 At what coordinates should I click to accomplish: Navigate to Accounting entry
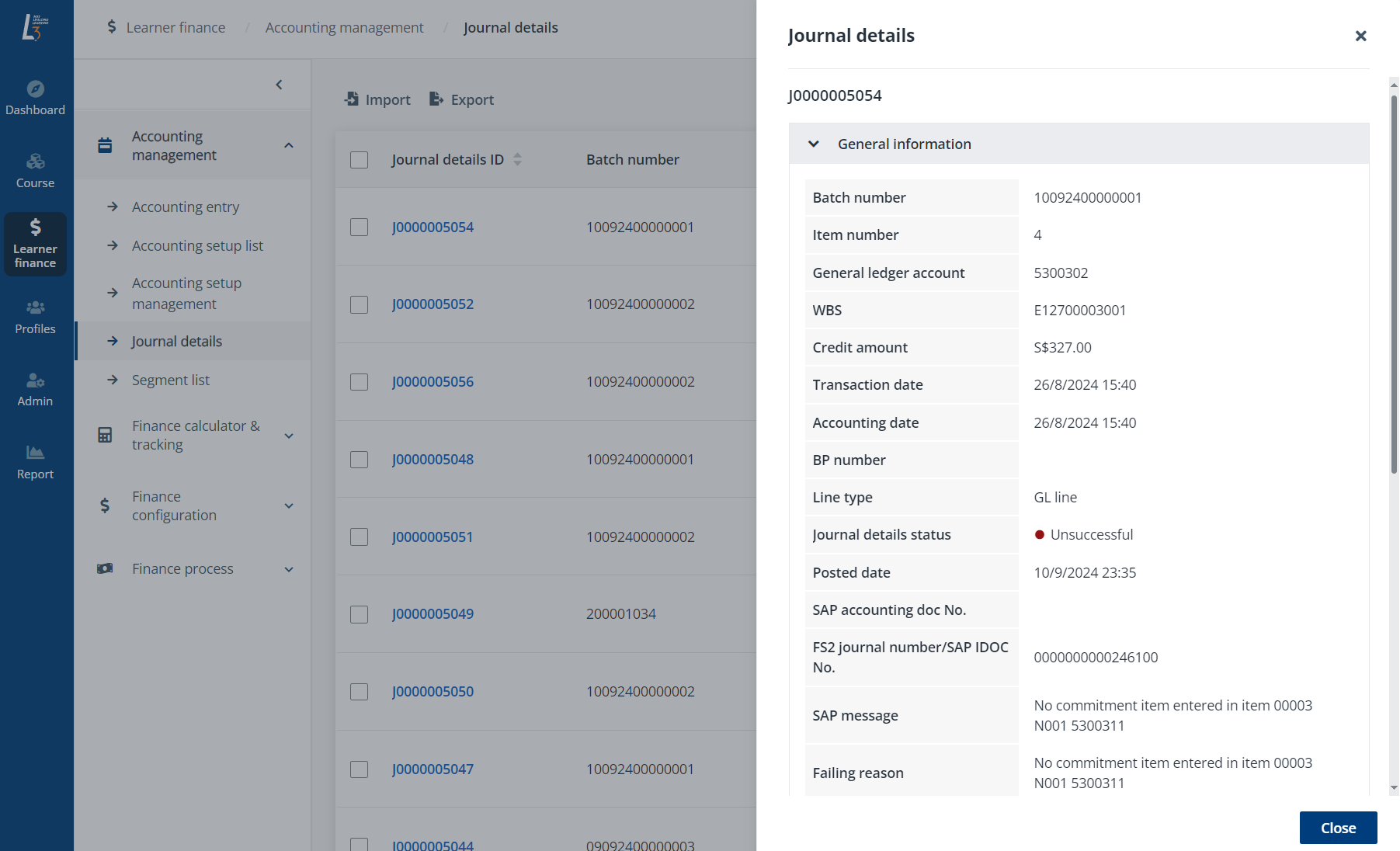[186, 207]
